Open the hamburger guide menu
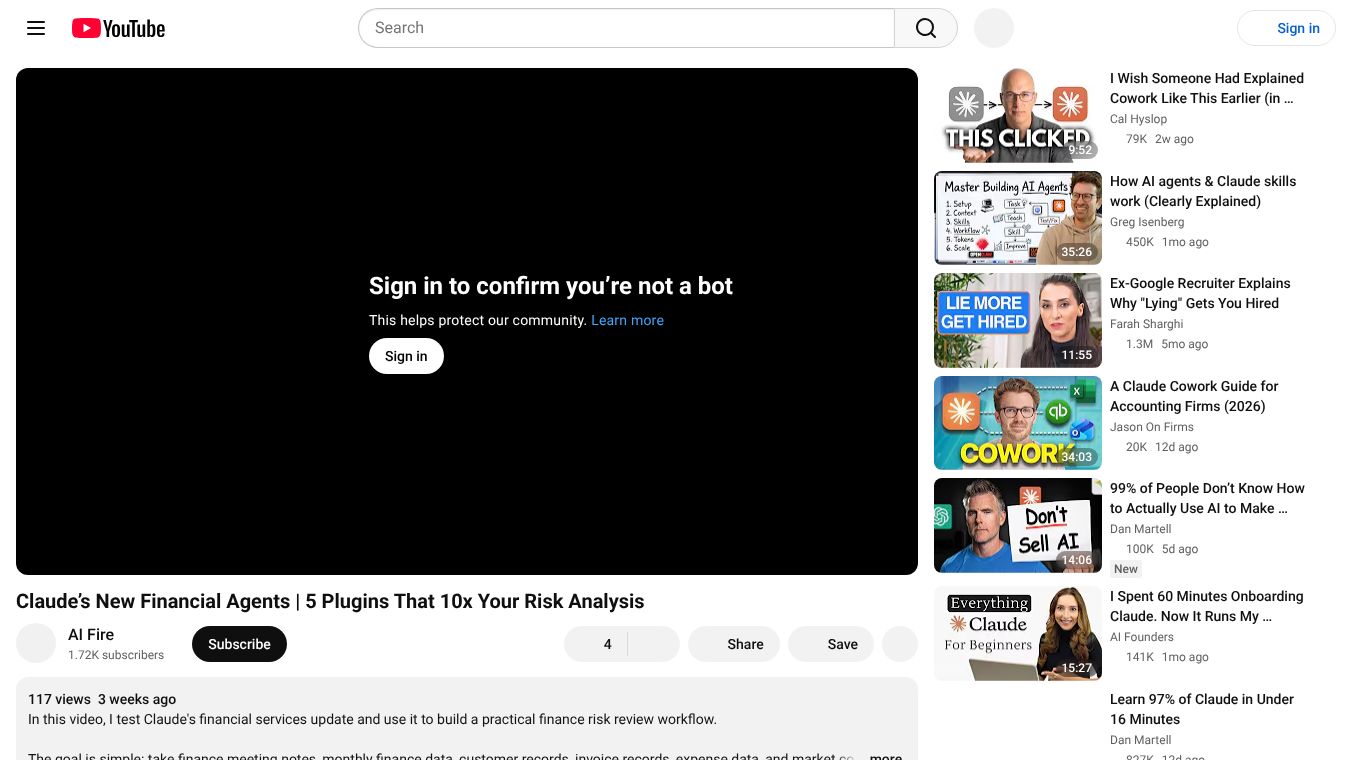The width and height of the screenshot is (1352, 760). tap(36, 28)
